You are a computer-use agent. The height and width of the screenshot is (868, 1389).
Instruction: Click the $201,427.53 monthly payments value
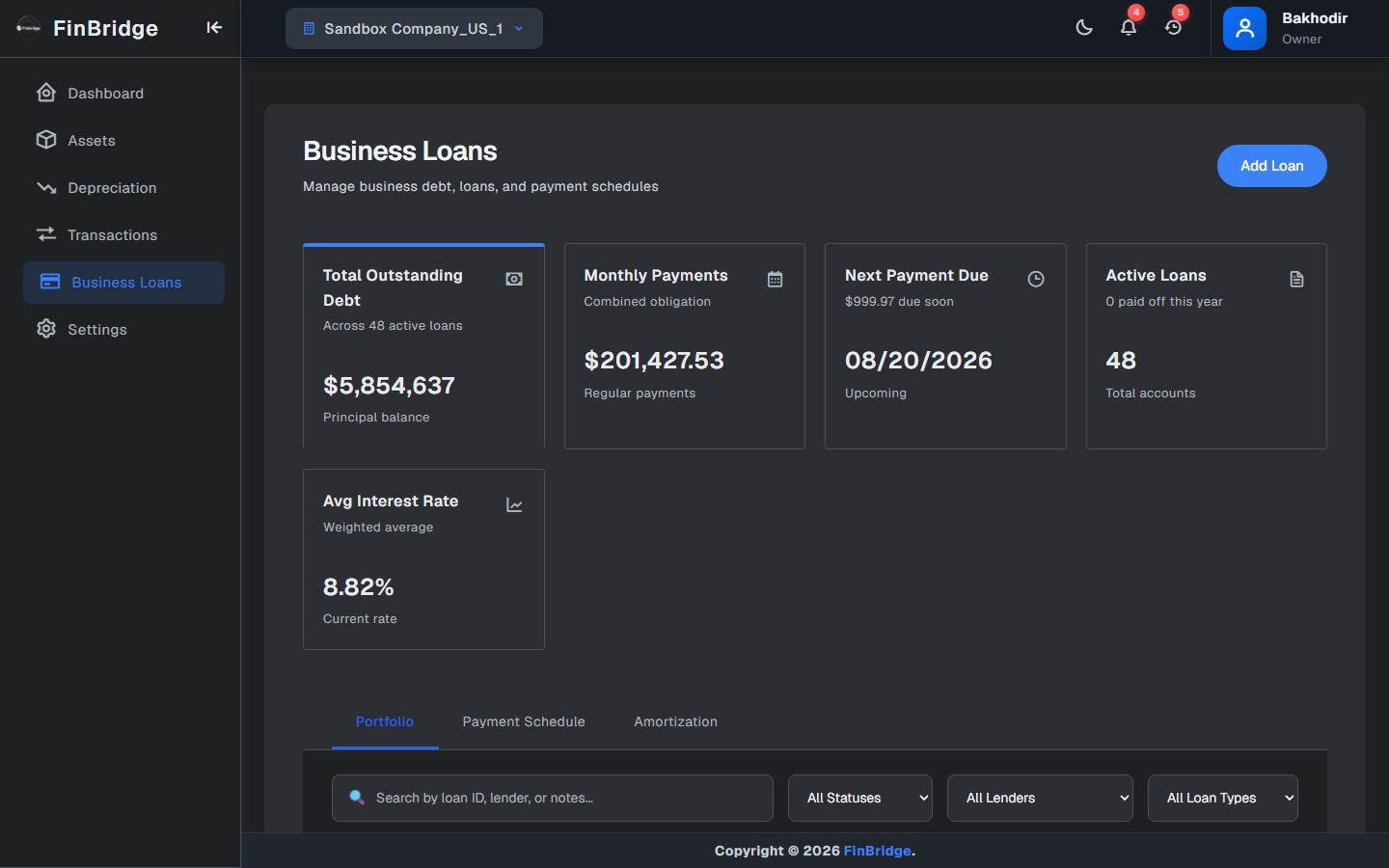point(654,361)
